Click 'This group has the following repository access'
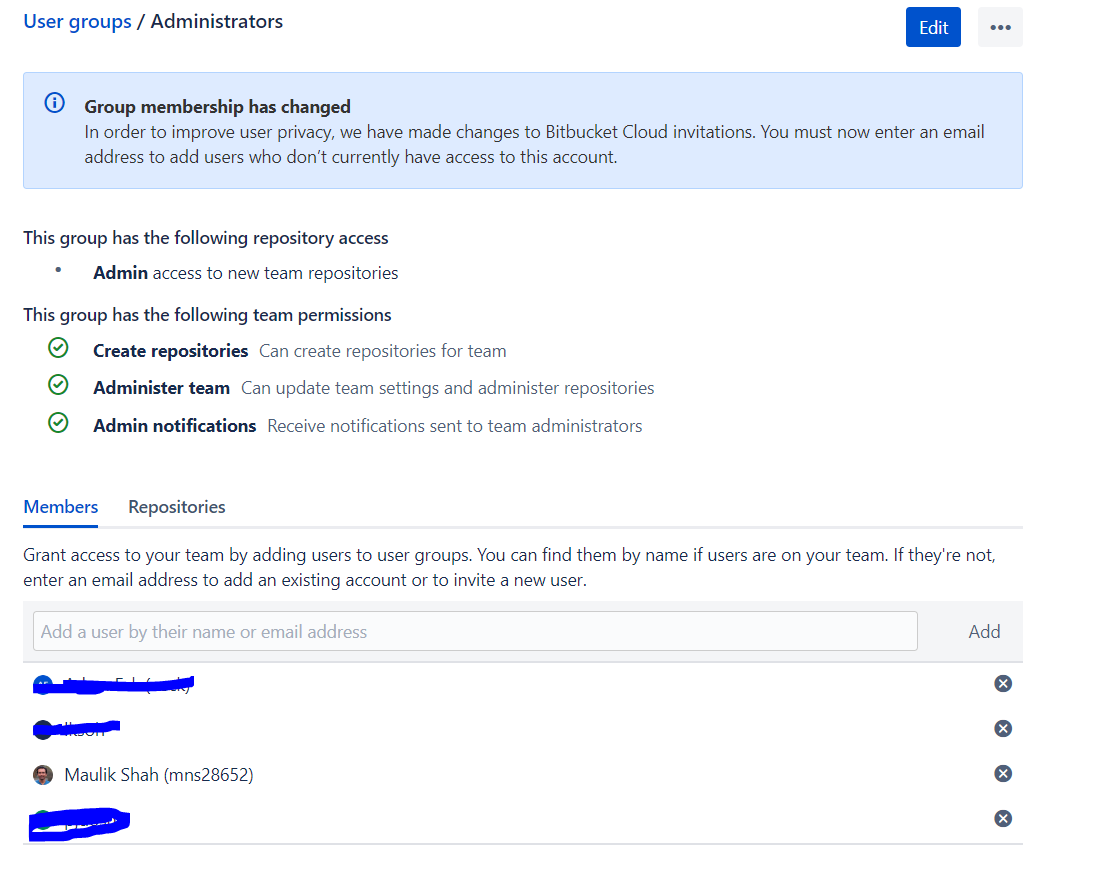1107x876 pixels. pos(205,238)
